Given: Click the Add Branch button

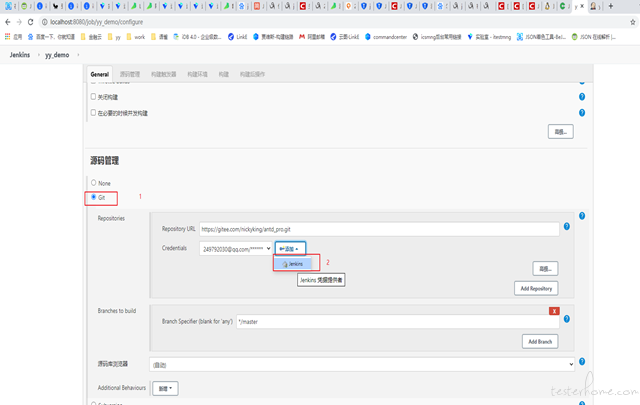Looking at the screenshot, I should [540, 341].
